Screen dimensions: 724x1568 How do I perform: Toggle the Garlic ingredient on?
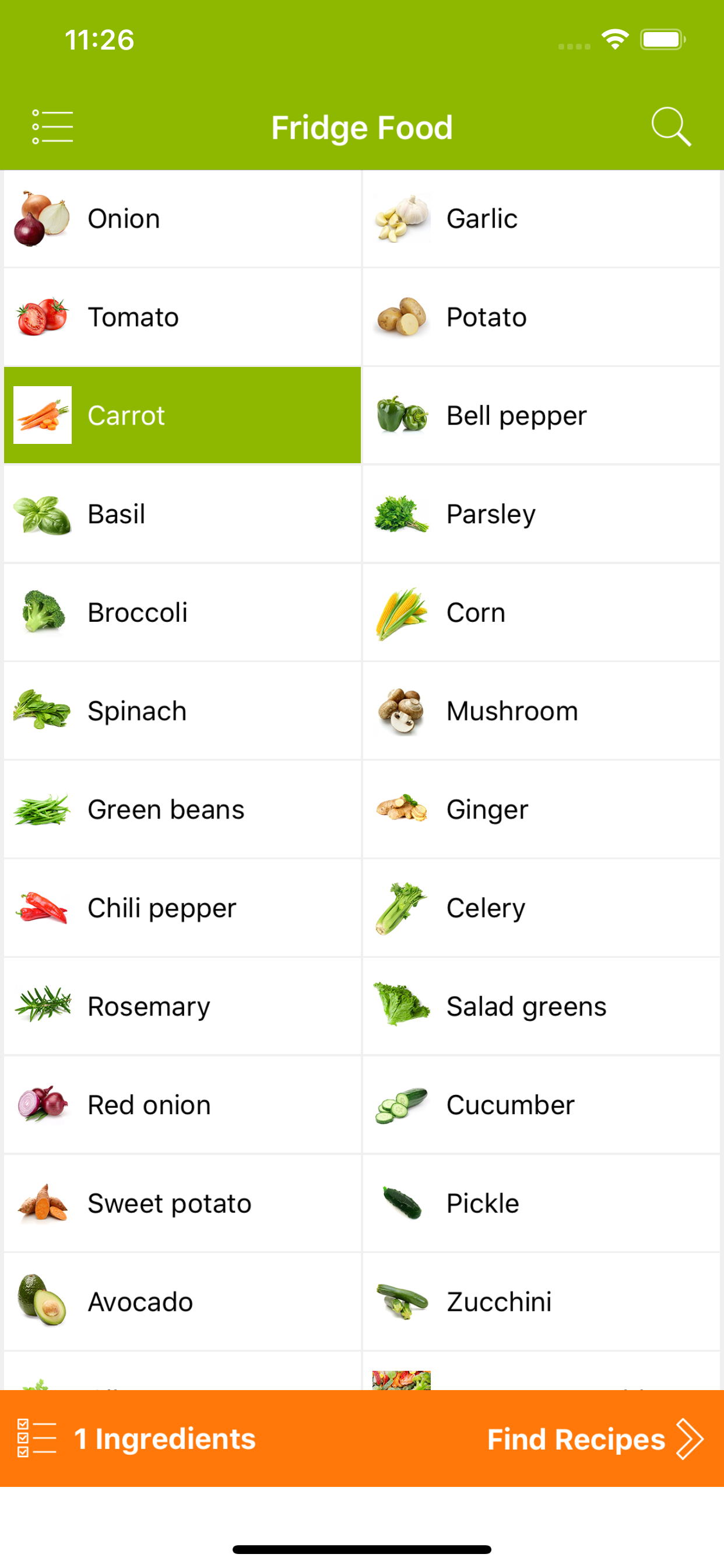click(541, 219)
